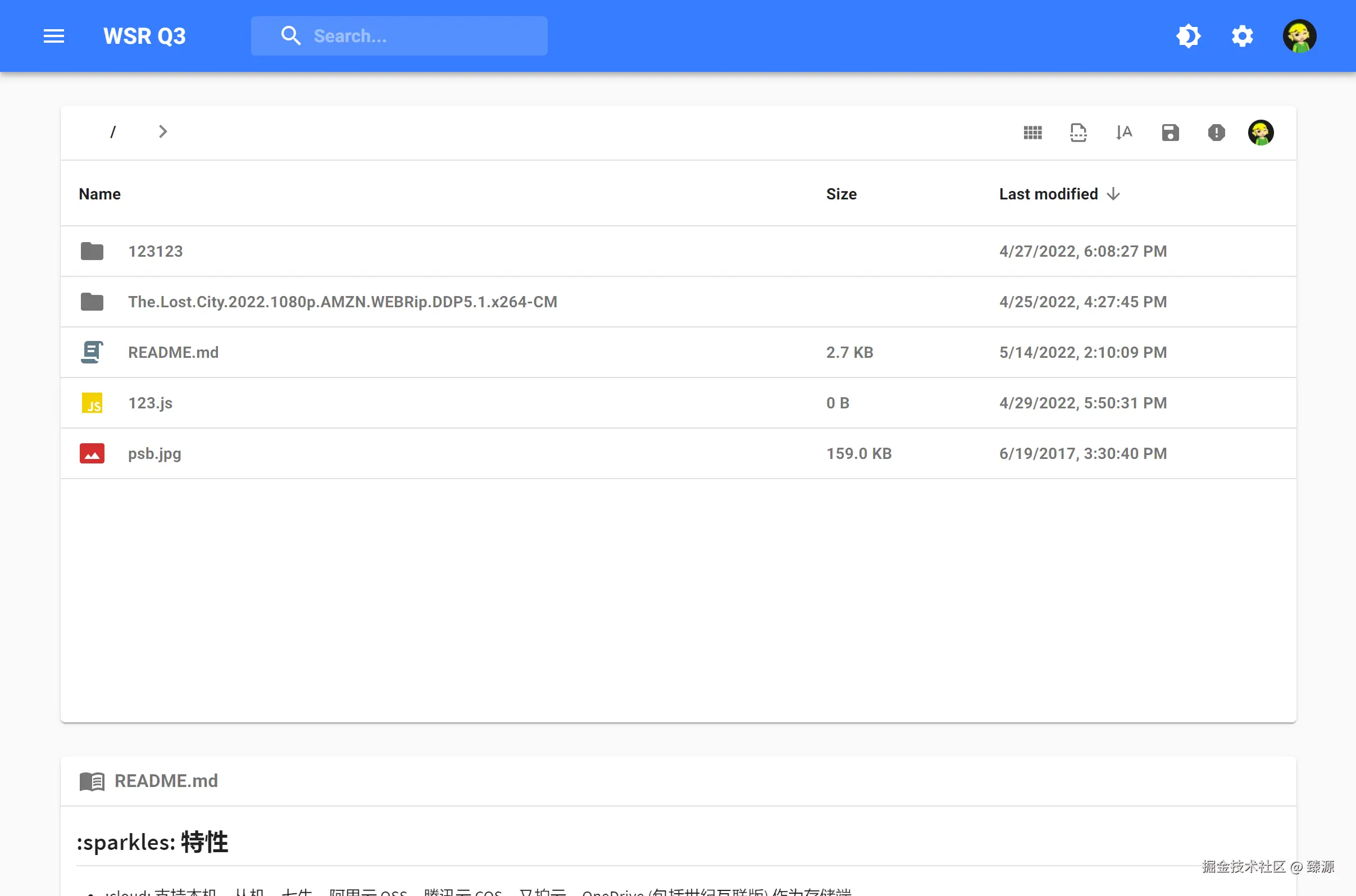Click root slash breadcrumb
1356x896 pixels.
[112, 132]
